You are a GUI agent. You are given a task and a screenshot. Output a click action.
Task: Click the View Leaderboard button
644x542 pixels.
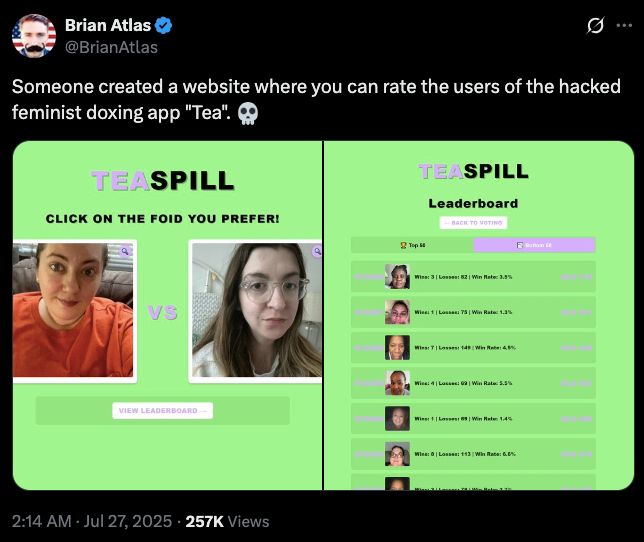tap(163, 411)
